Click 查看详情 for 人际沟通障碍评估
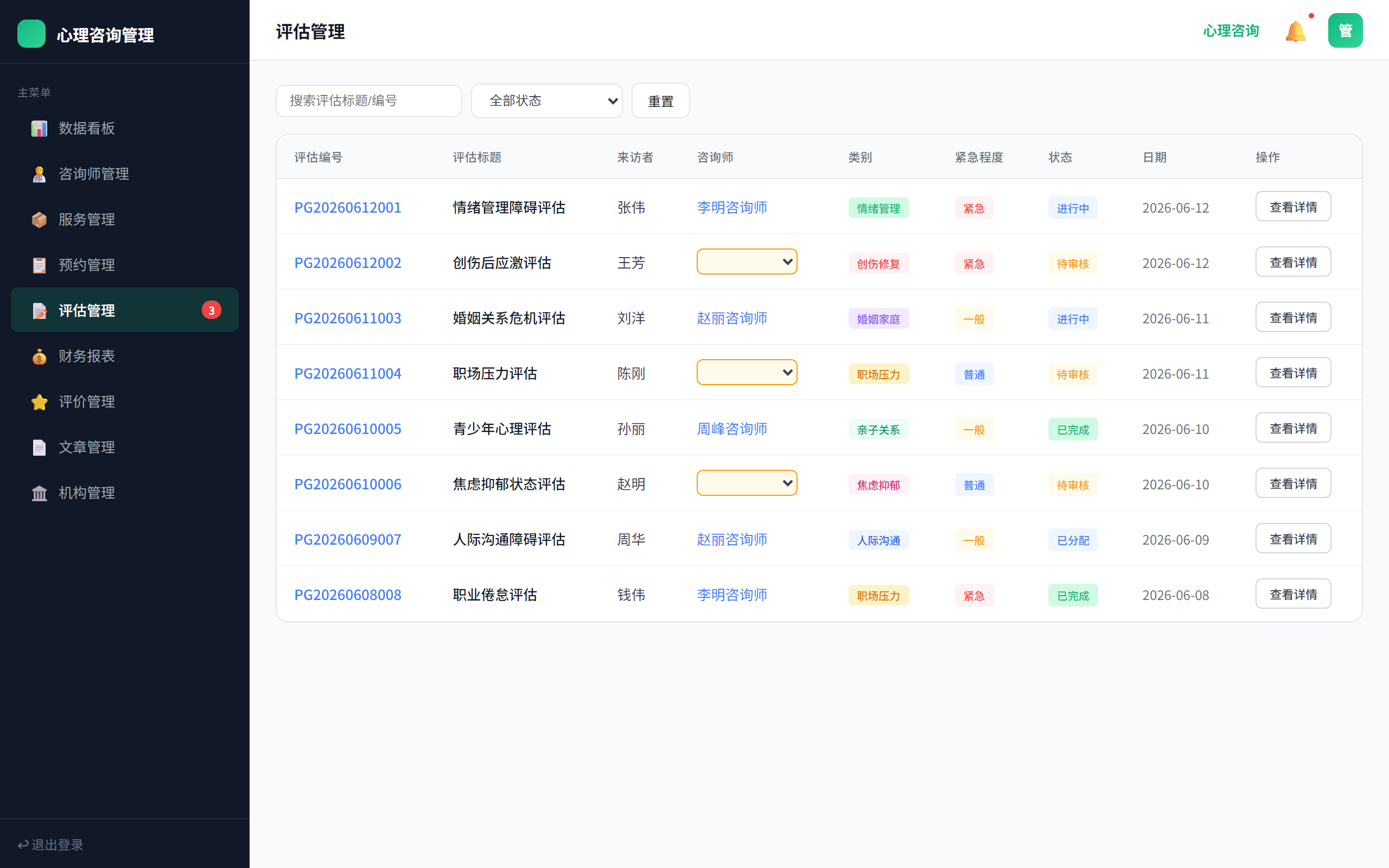 pos(1292,539)
